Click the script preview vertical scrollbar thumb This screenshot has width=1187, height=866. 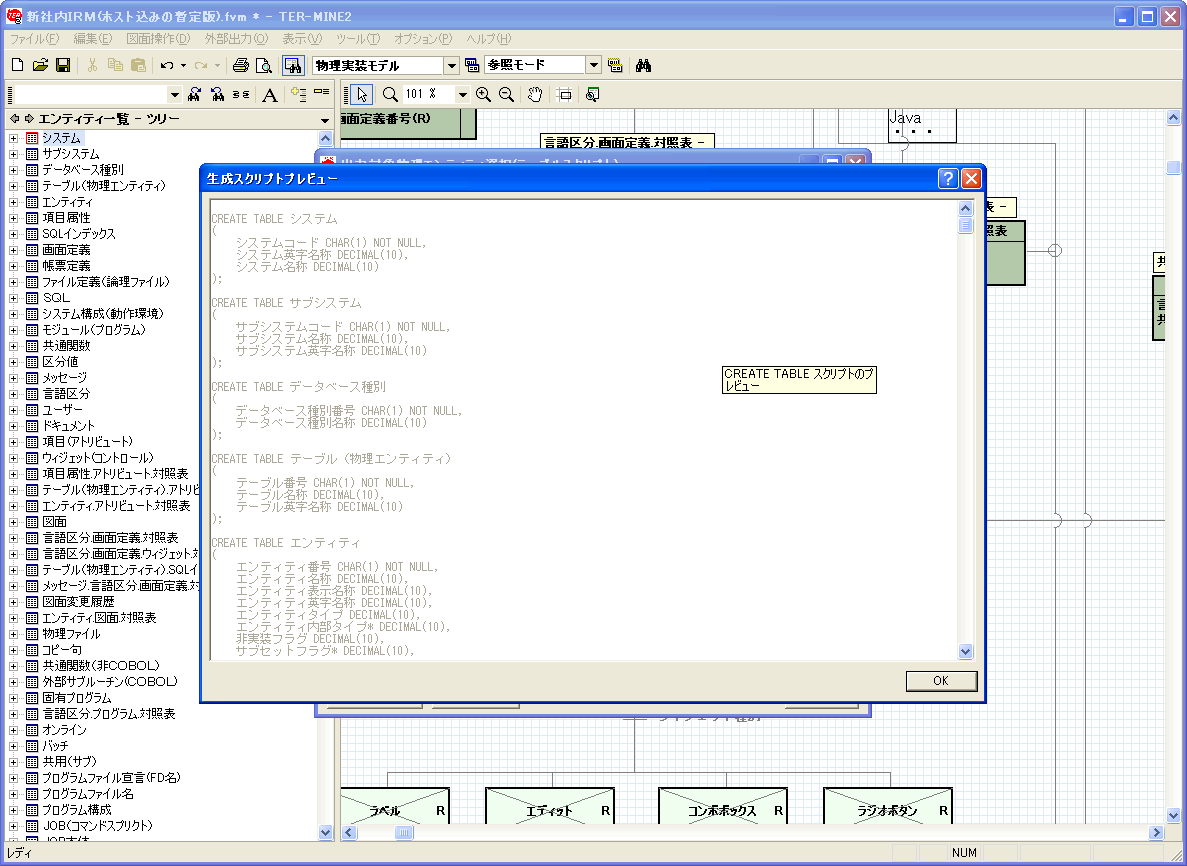pyautogui.click(x=965, y=225)
